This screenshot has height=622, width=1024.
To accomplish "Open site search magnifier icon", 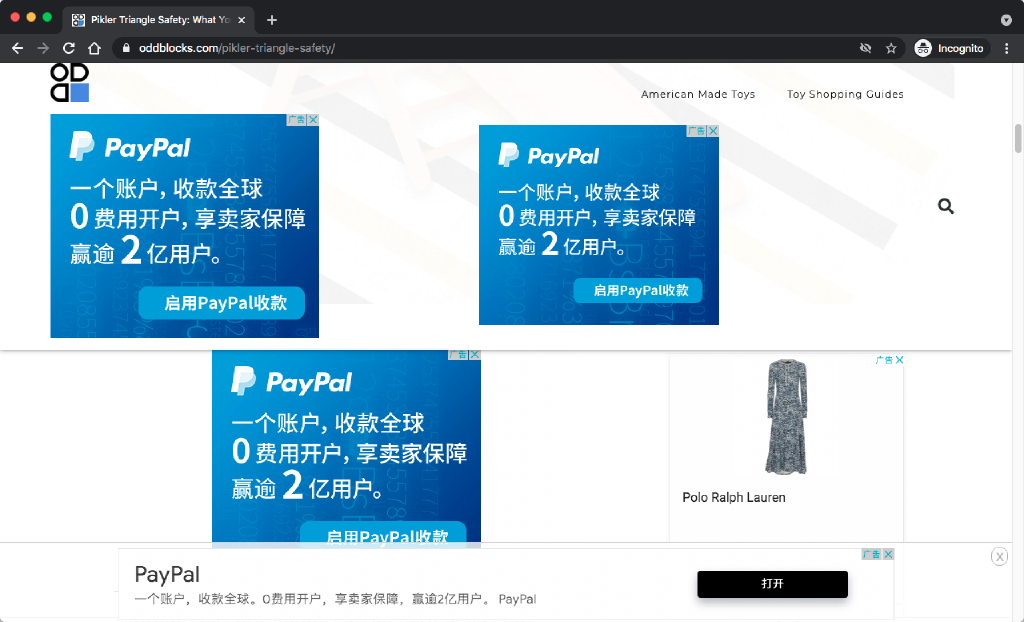I will pyautogui.click(x=946, y=206).
